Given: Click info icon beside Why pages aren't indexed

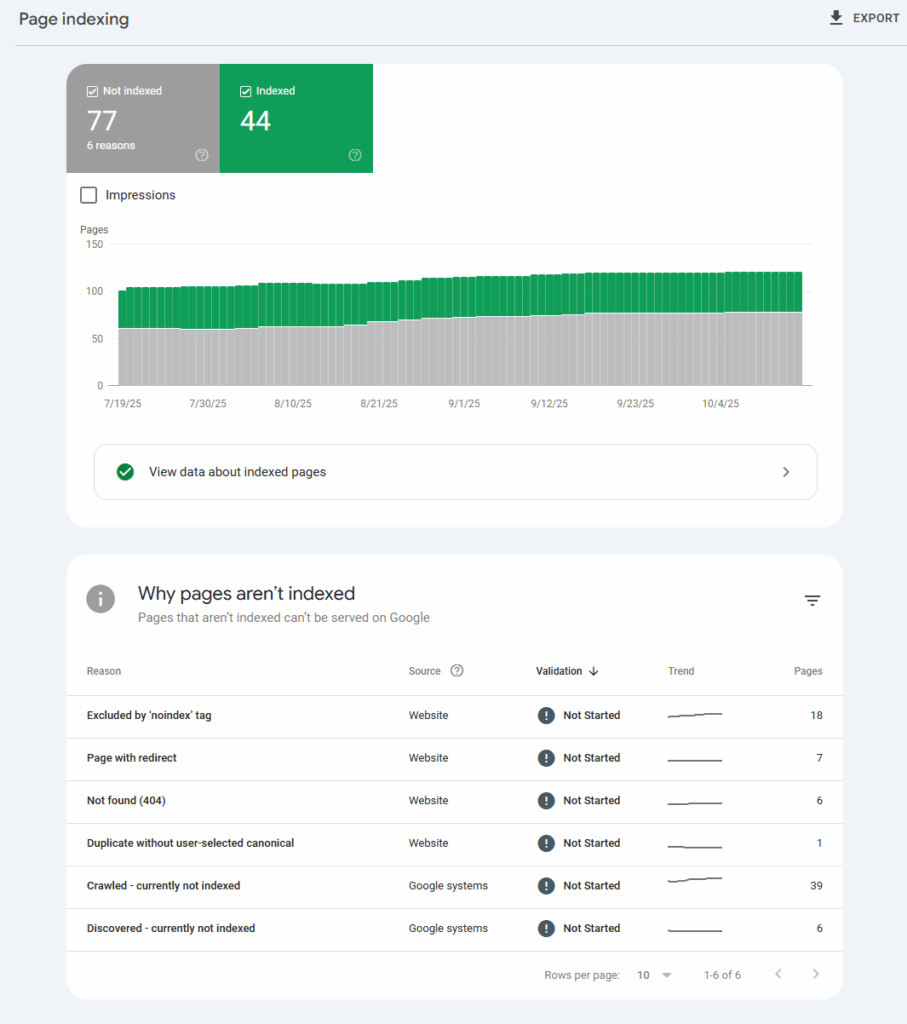Looking at the screenshot, I should coord(100,599).
